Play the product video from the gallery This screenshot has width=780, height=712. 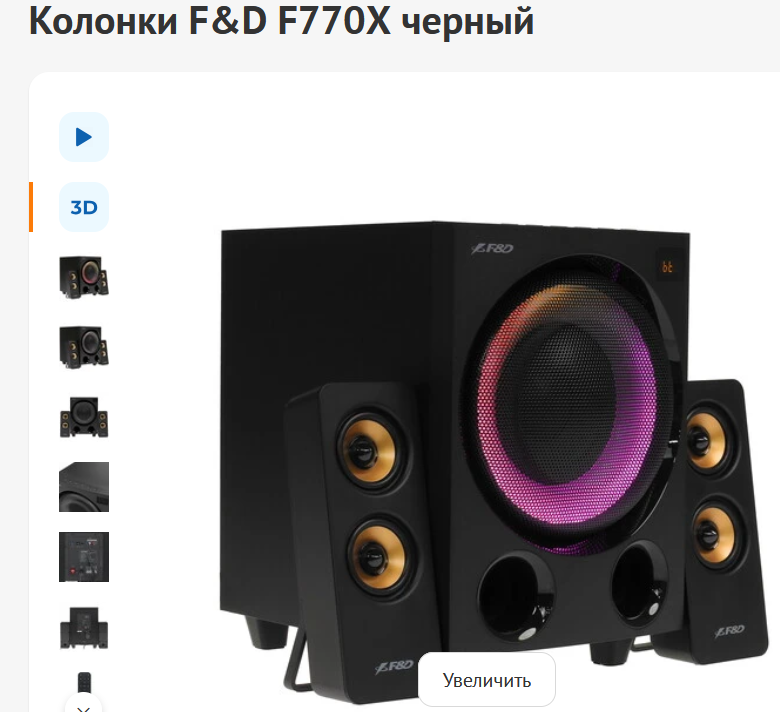[x=84, y=137]
